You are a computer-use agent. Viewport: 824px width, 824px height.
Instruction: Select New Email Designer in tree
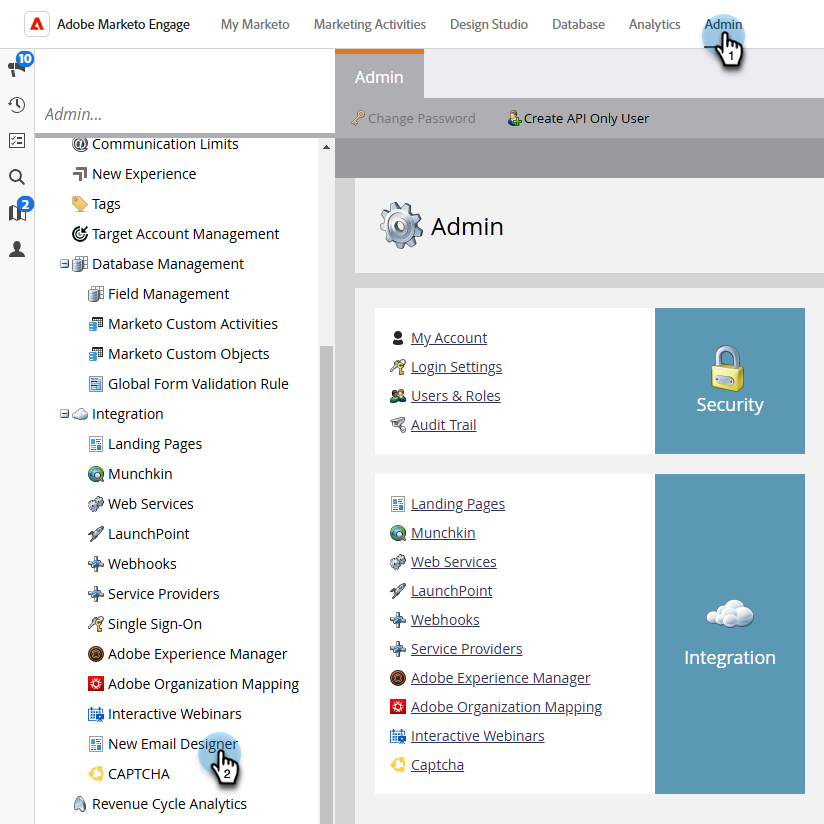coord(173,744)
